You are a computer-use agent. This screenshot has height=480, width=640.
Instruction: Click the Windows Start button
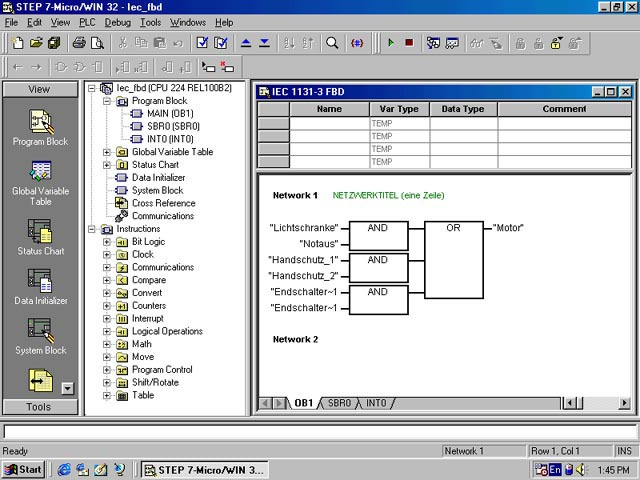(23, 469)
